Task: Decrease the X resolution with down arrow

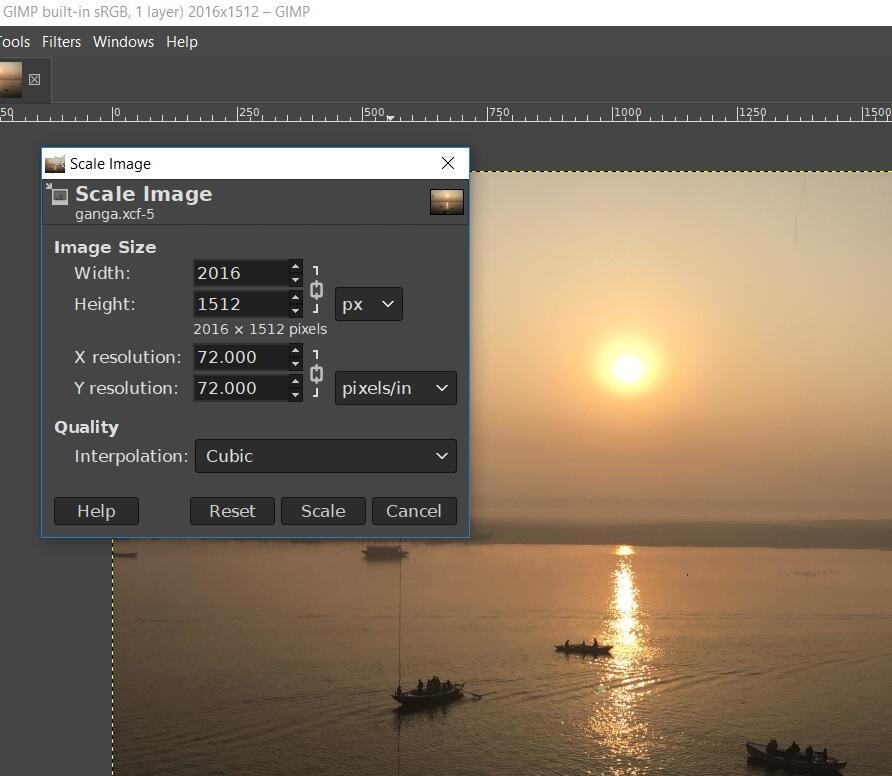Action: tap(295, 364)
